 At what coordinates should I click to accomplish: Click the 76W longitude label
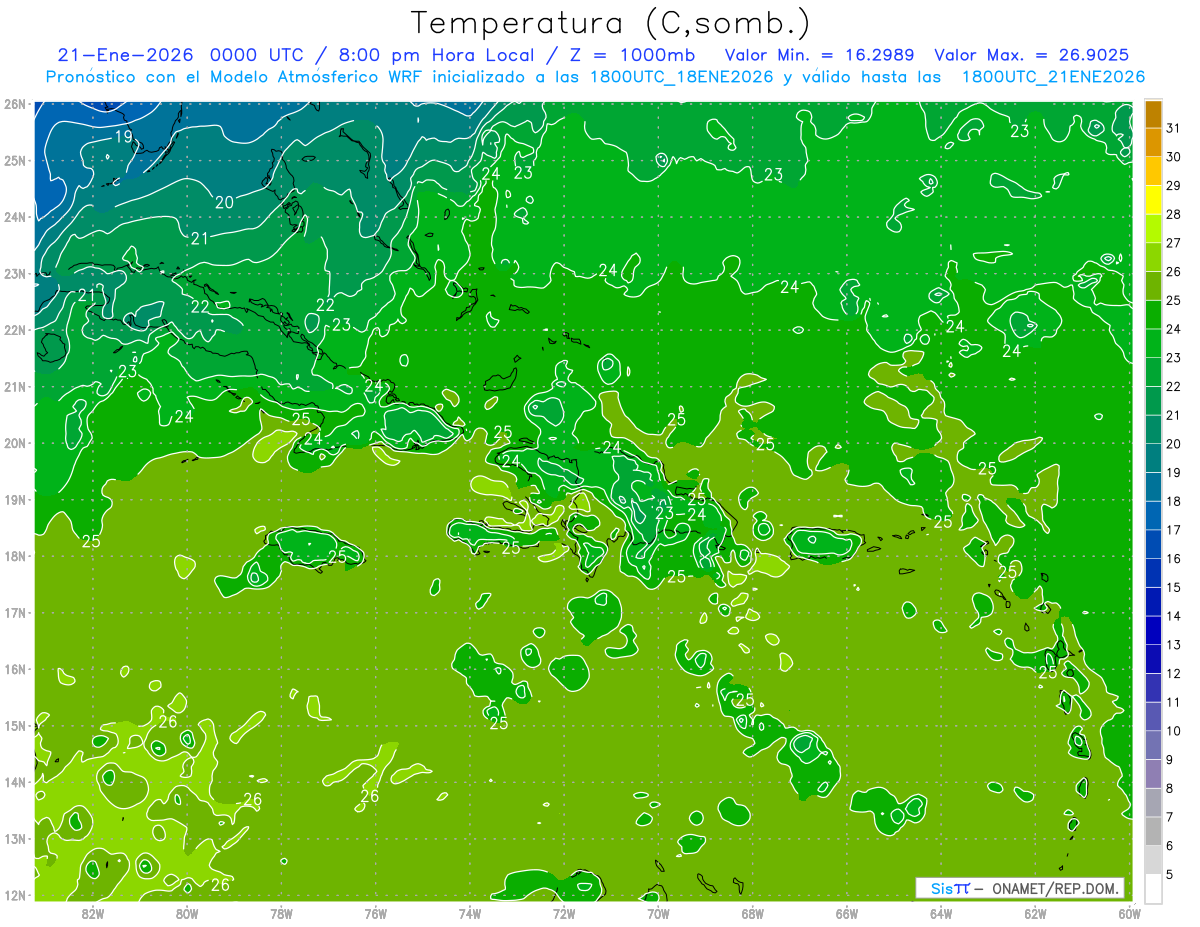pos(375,912)
